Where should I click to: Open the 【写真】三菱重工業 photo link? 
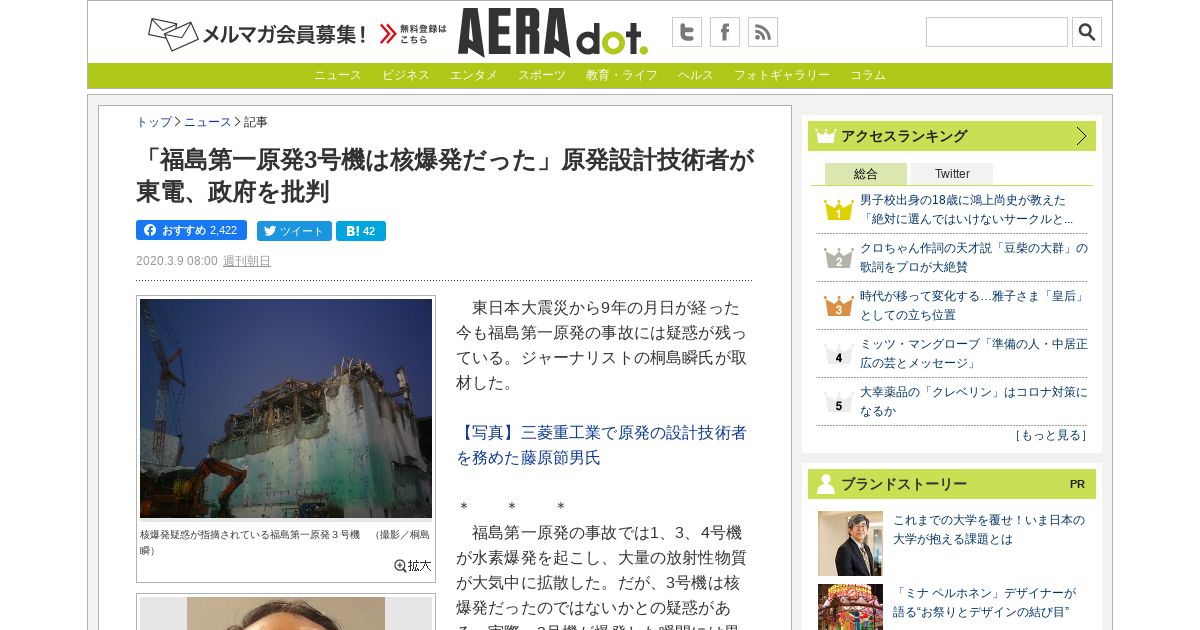(x=602, y=445)
